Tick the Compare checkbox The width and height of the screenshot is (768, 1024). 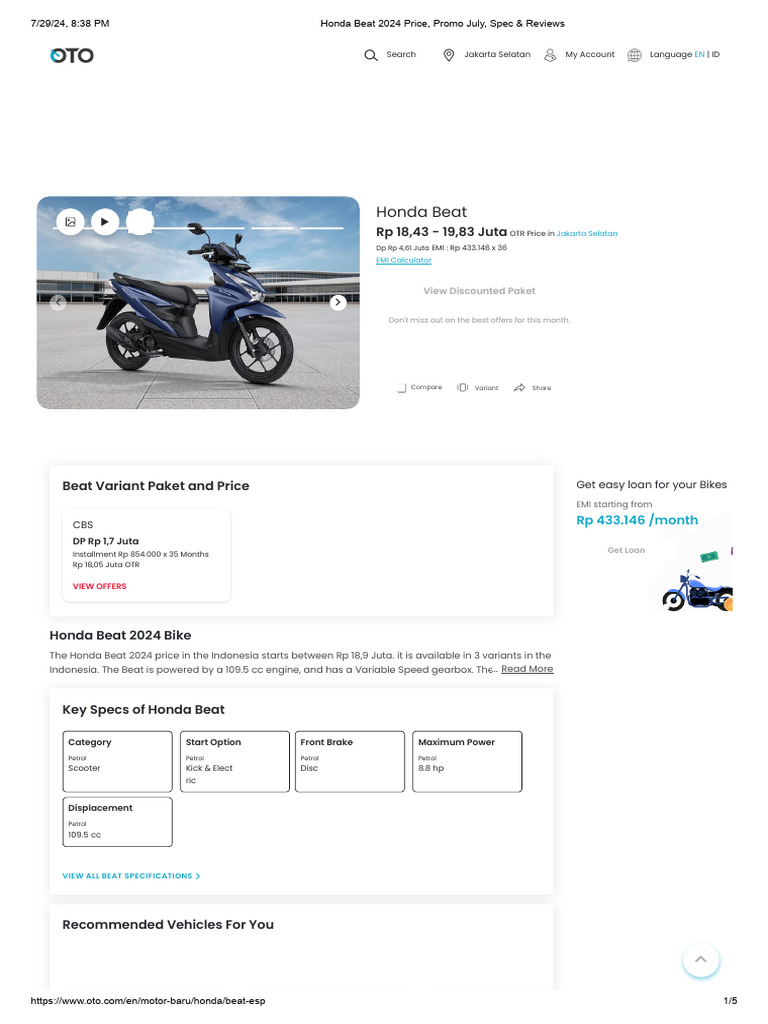click(401, 388)
